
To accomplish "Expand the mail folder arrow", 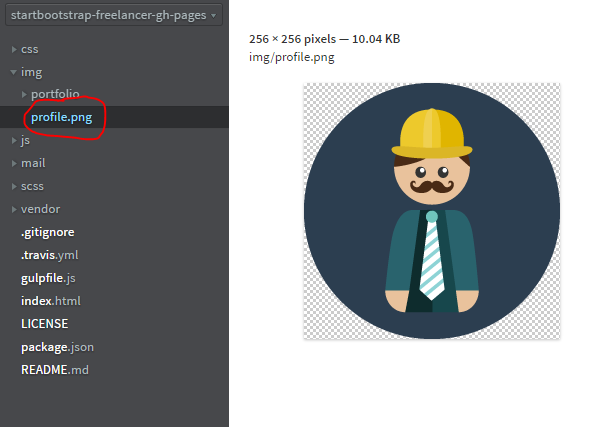I will click(14, 163).
